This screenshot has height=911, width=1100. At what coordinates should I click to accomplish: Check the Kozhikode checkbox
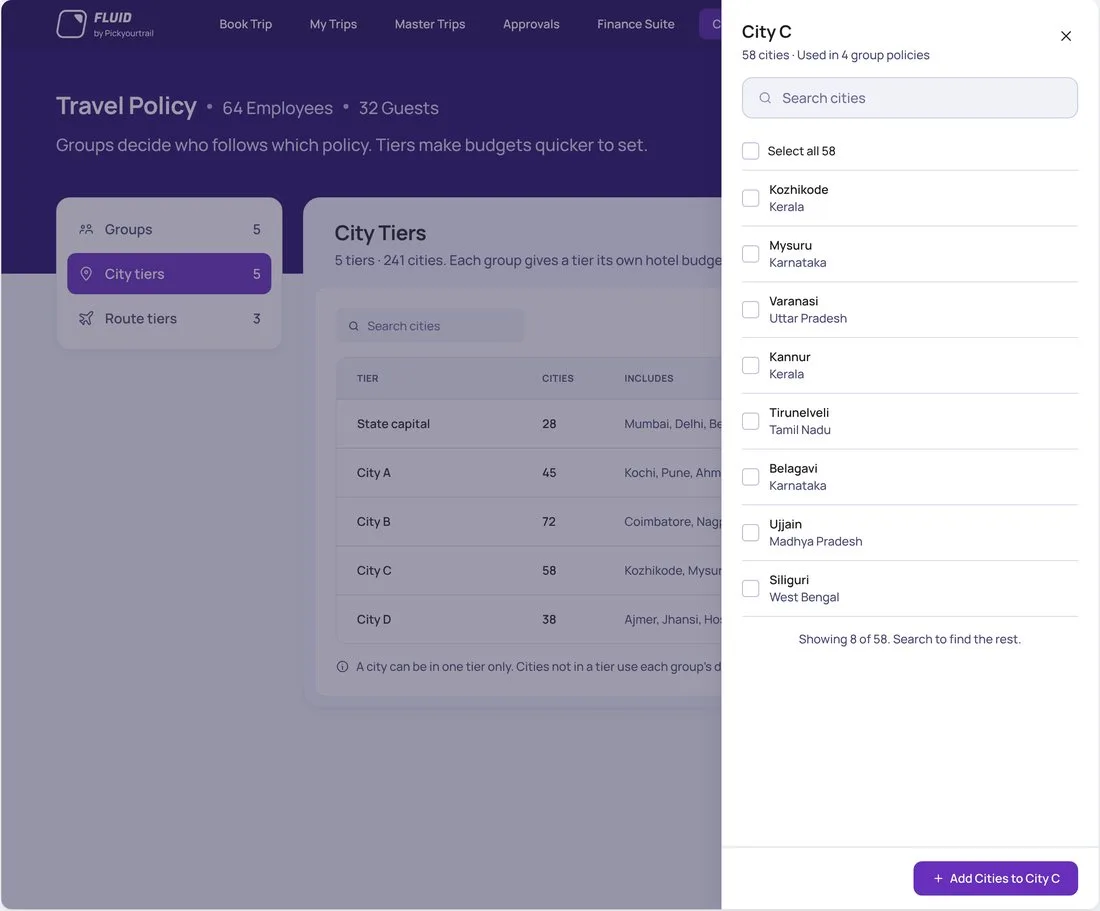tap(751, 198)
